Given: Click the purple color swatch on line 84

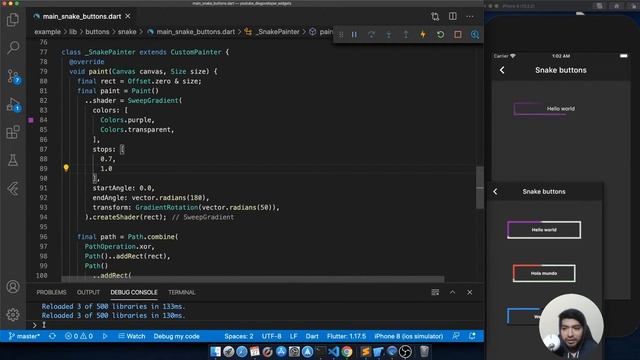Looking at the screenshot, I should pos(31,120).
